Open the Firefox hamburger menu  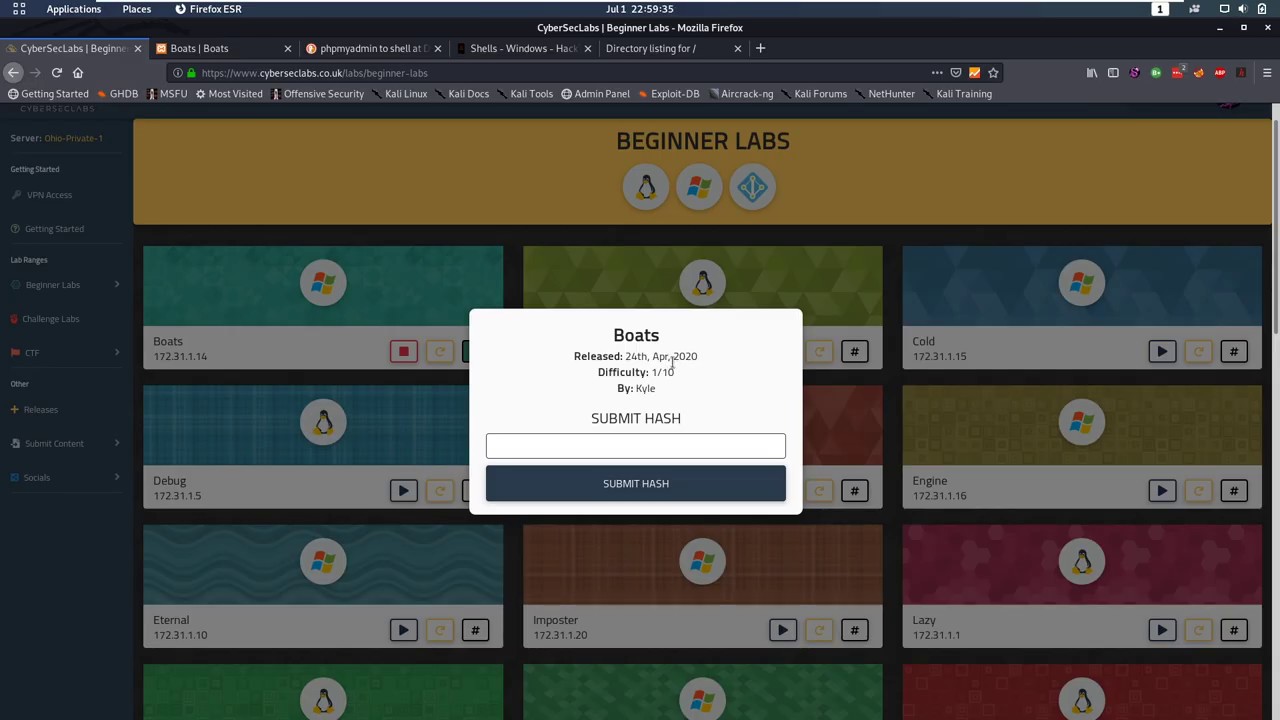point(1267,73)
